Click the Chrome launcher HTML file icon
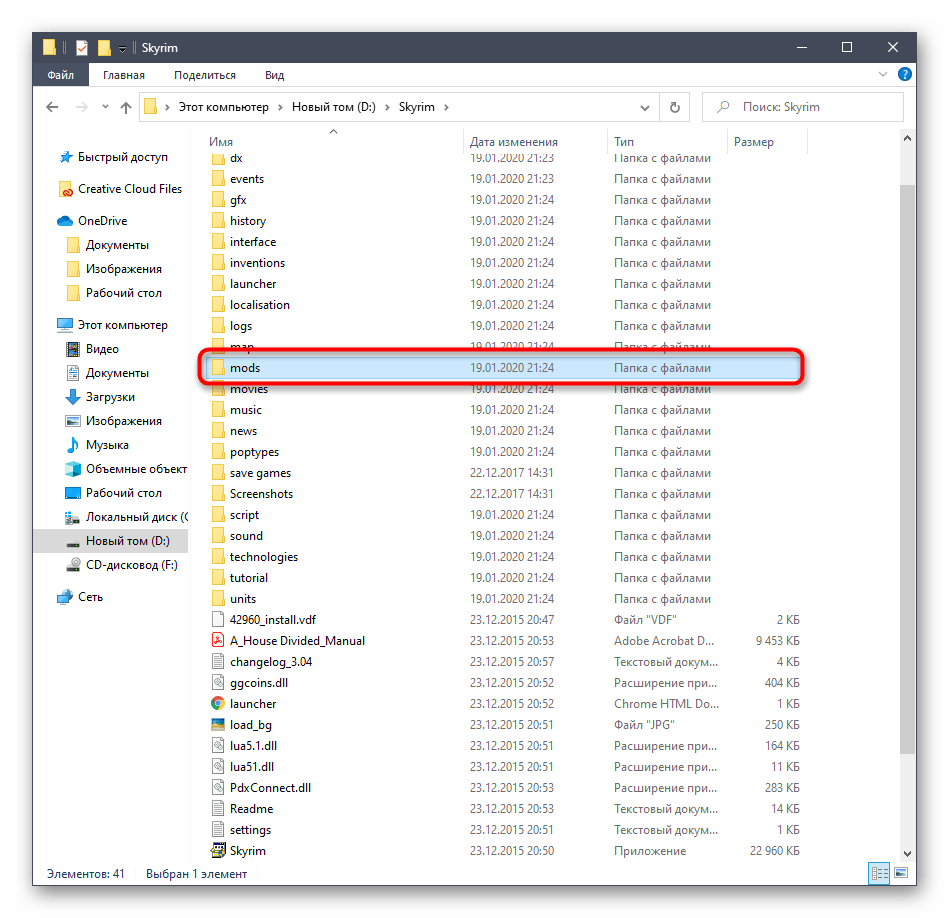 (219, 704)
